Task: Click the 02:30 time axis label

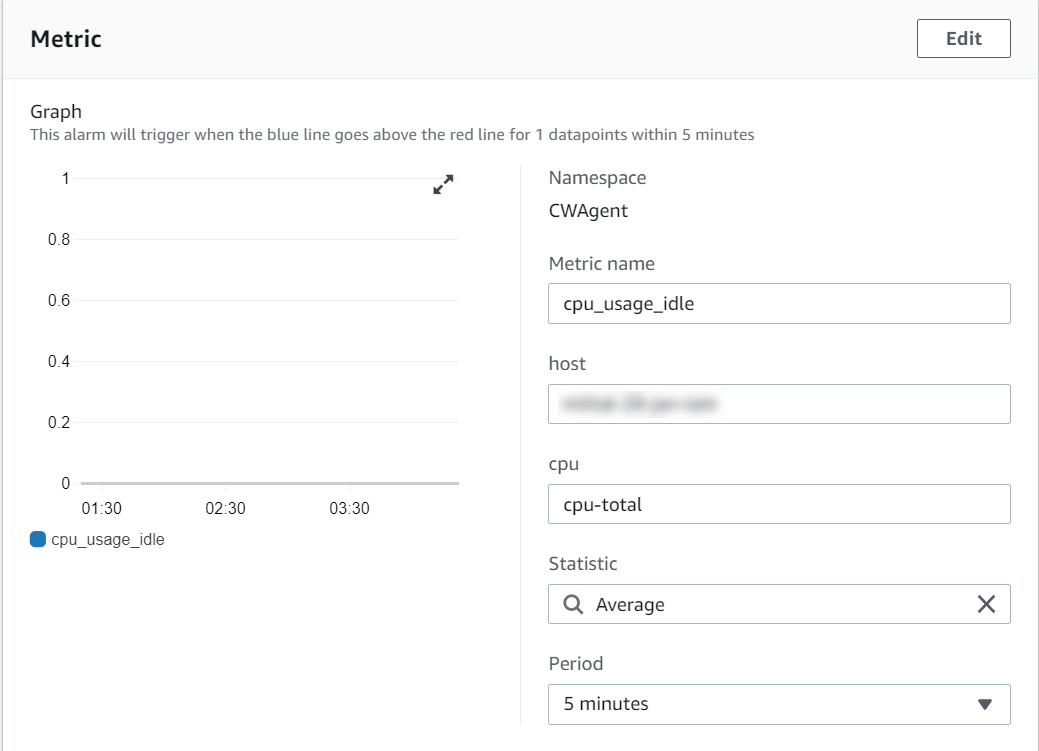Action: click(225, 508)
